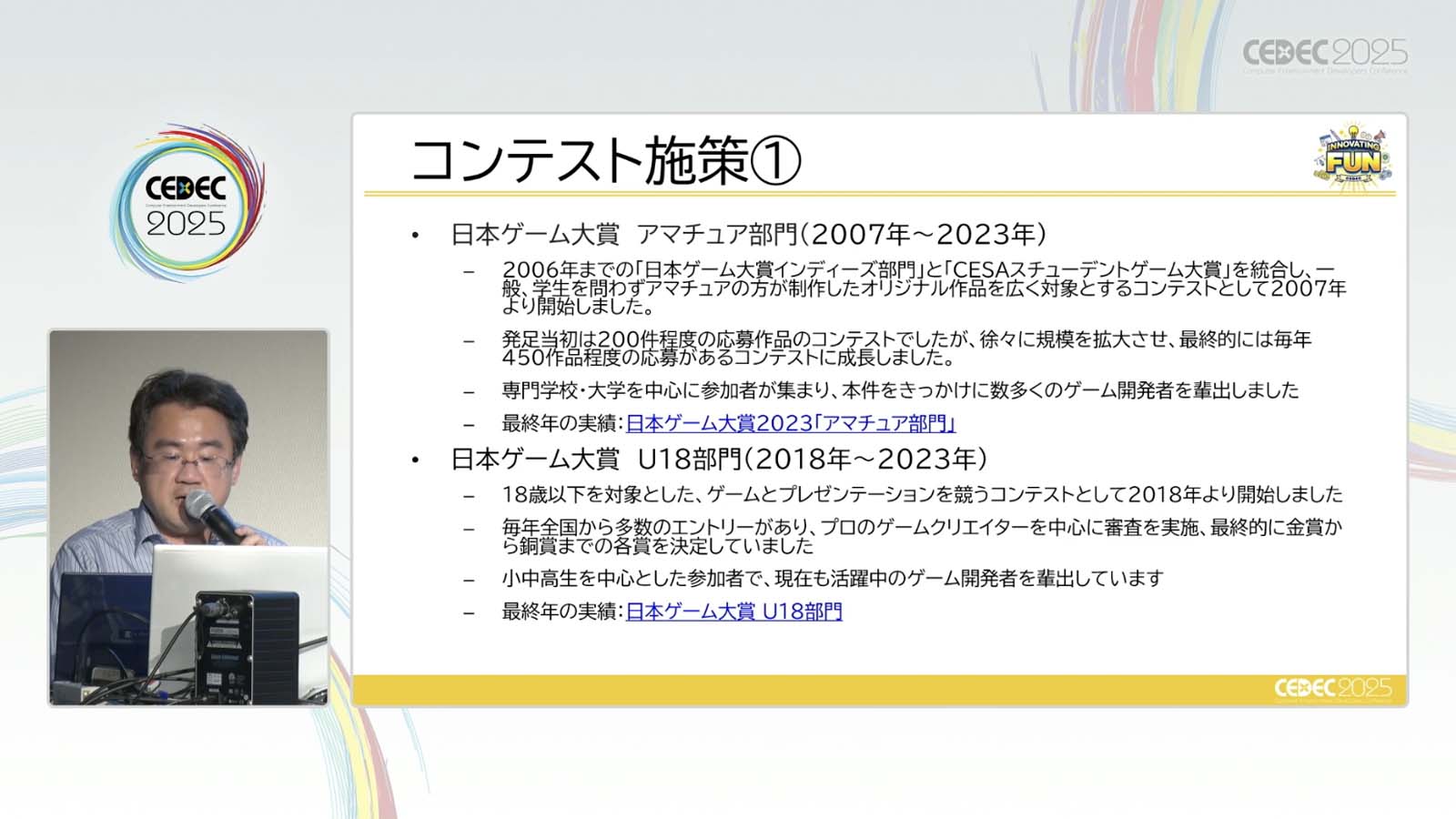Click the gray CEDEC 2025 watermark at top right
Viewport: 1456px width, 819px height.
(1324, 55)
